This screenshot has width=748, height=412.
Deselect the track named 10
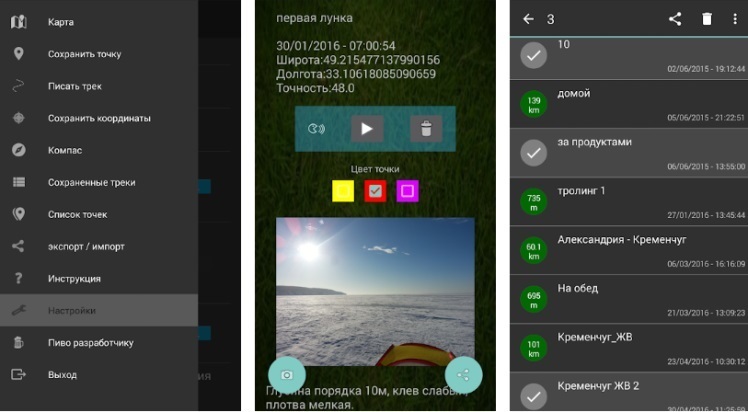coord(534,55)
